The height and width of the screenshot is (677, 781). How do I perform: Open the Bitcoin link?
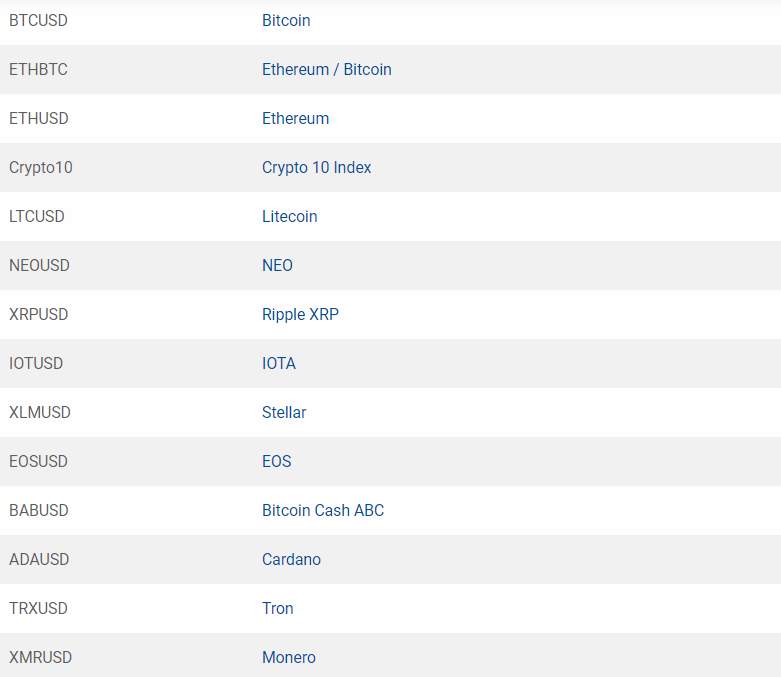click(x=286, y=20)
